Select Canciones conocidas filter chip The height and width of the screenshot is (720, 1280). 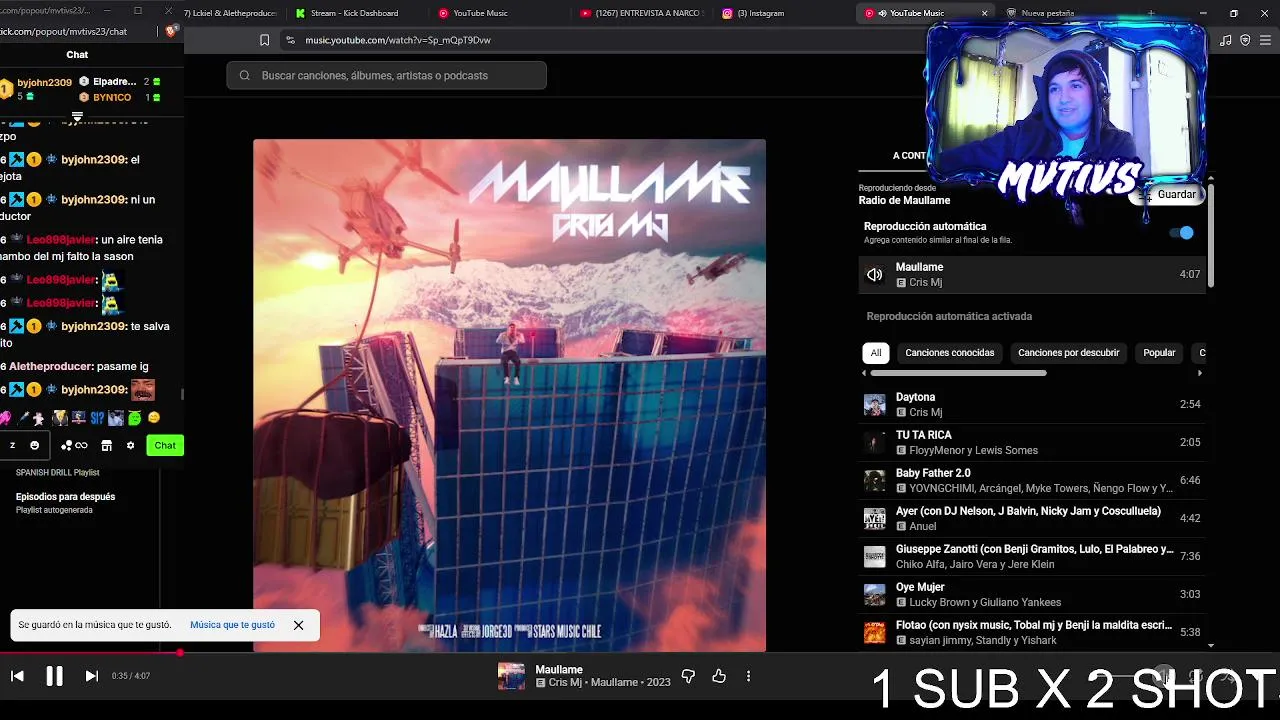[950, 353]
